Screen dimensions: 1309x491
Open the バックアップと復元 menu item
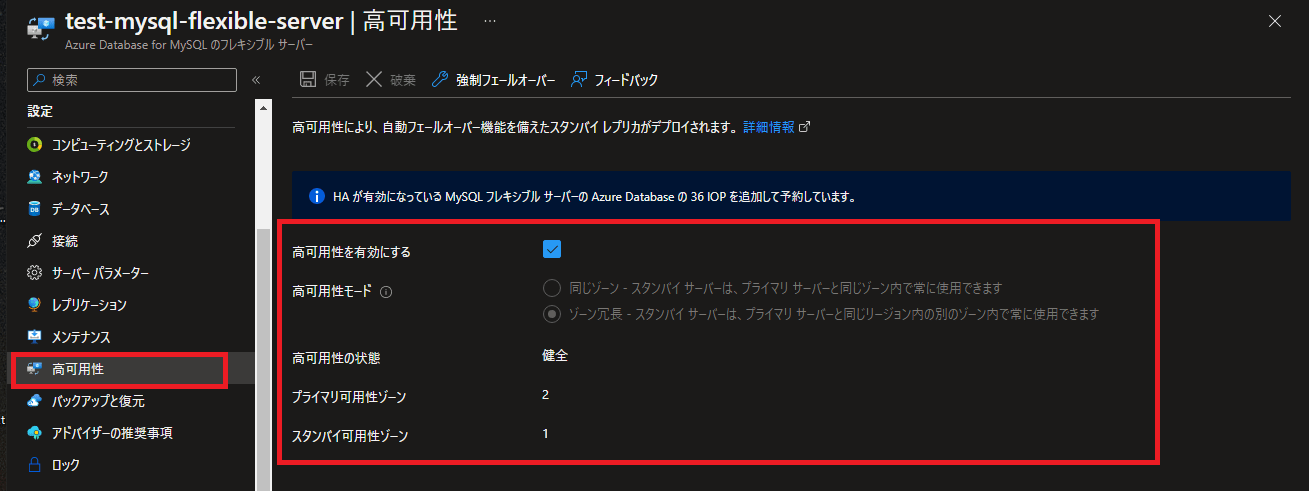point(98,401)
